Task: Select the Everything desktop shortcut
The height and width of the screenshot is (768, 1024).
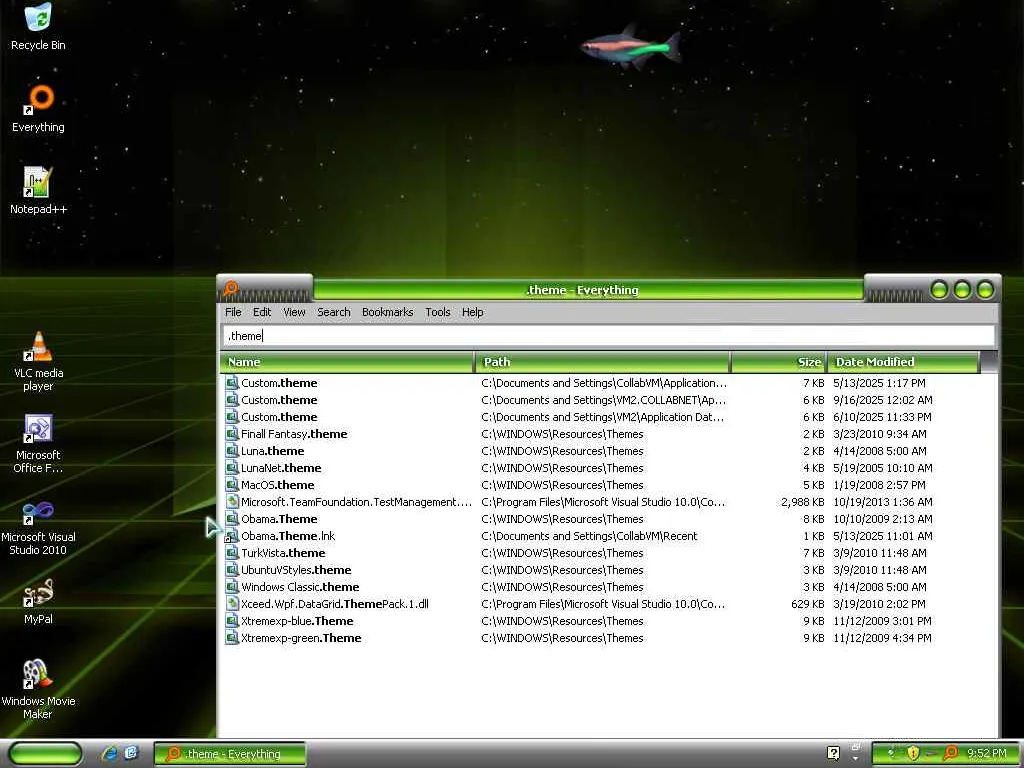Action: pos(38,108)
